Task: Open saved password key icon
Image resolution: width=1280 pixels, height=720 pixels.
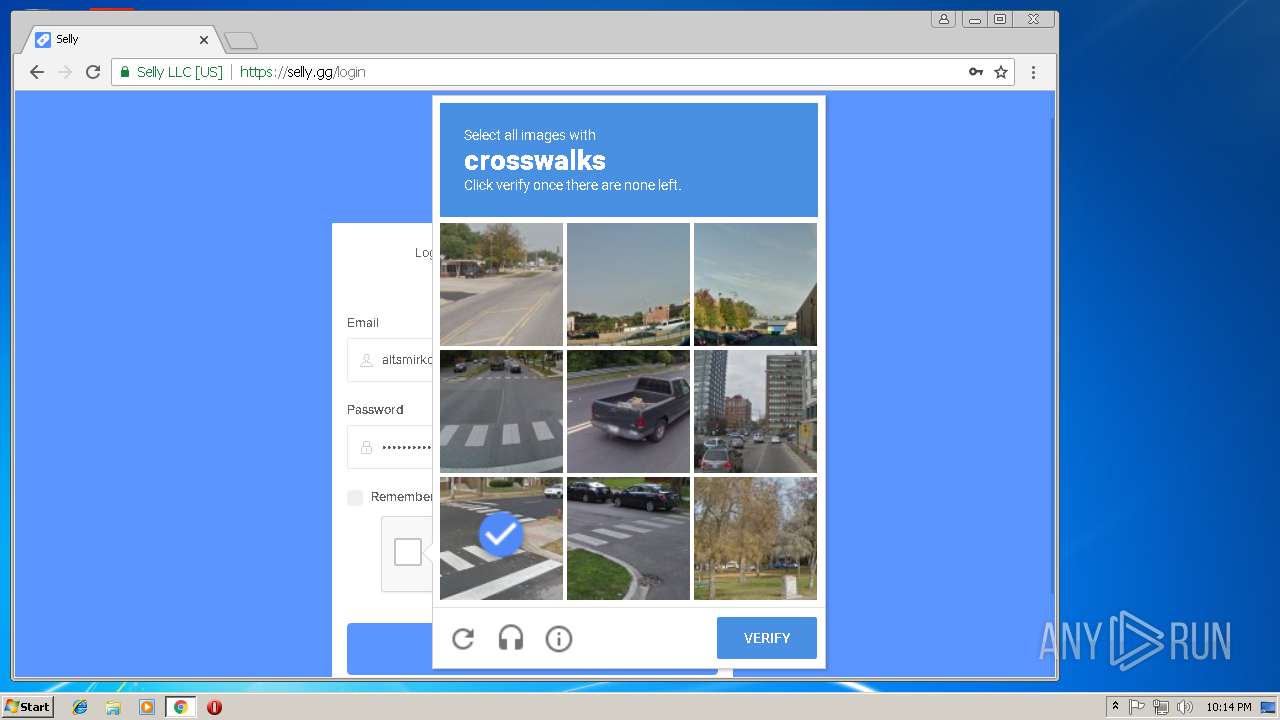Action: point(976,72)
